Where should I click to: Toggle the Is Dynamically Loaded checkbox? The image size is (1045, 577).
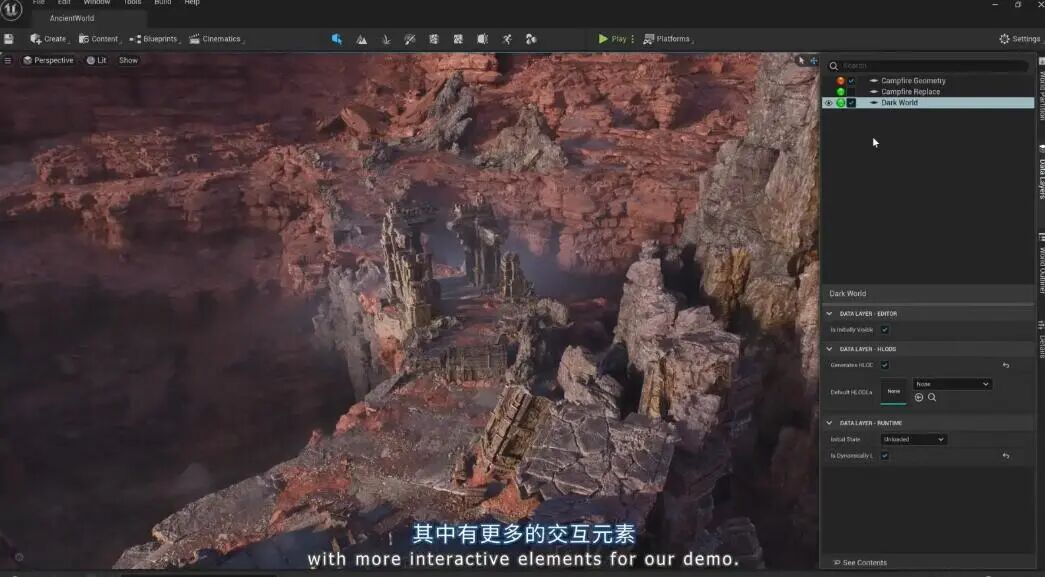[x=884, y=456]
